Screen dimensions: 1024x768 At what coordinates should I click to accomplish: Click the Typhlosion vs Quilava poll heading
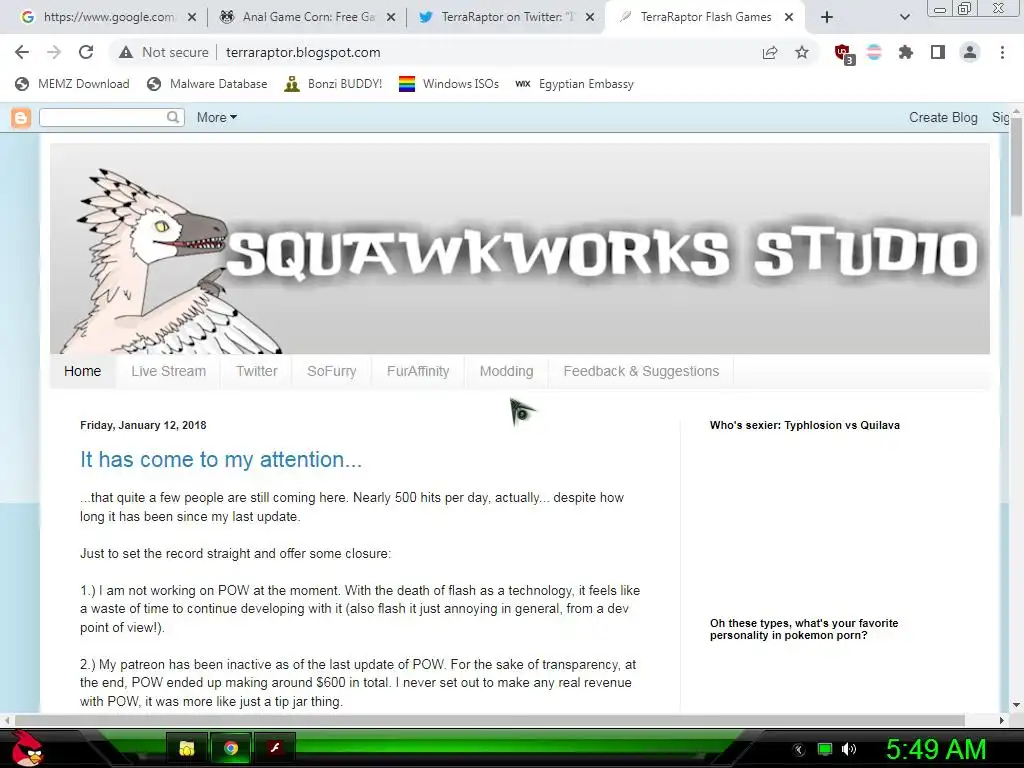805,425
